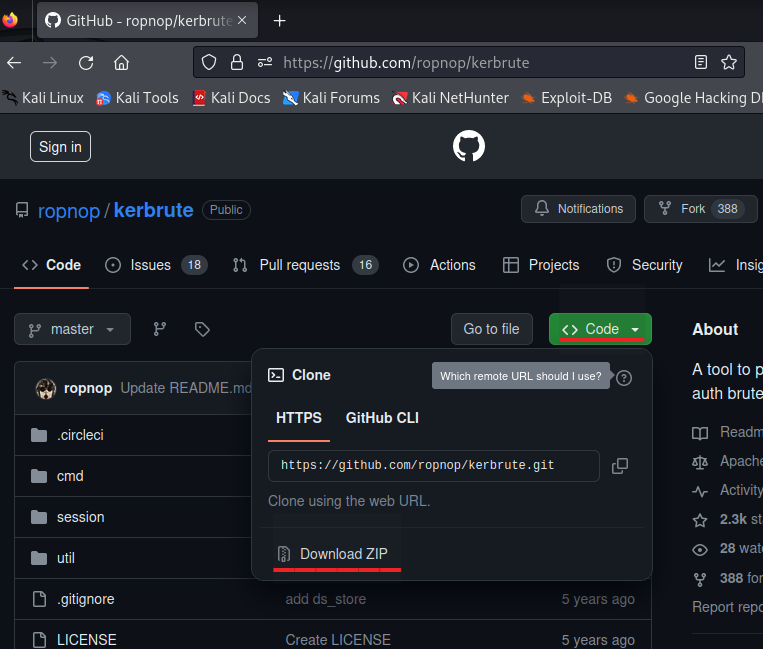Open site permissions icon in the address bar
The image size is (763, 649).
click(265, 62)
